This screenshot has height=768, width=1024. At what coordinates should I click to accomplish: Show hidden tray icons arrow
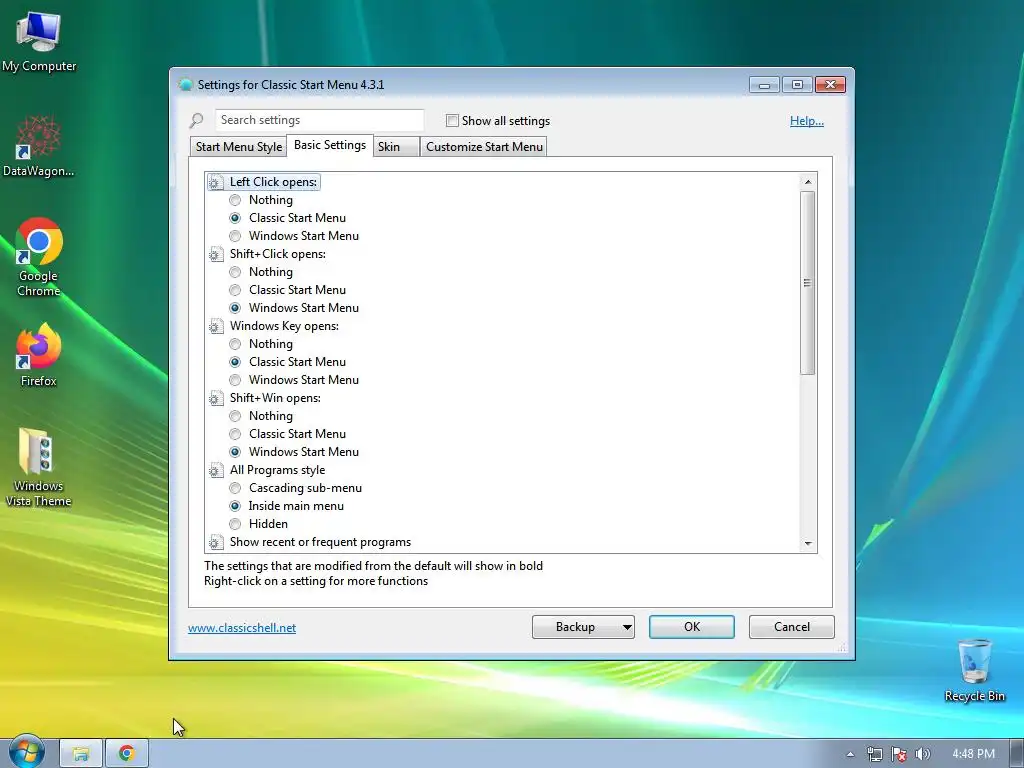(850, 754)
